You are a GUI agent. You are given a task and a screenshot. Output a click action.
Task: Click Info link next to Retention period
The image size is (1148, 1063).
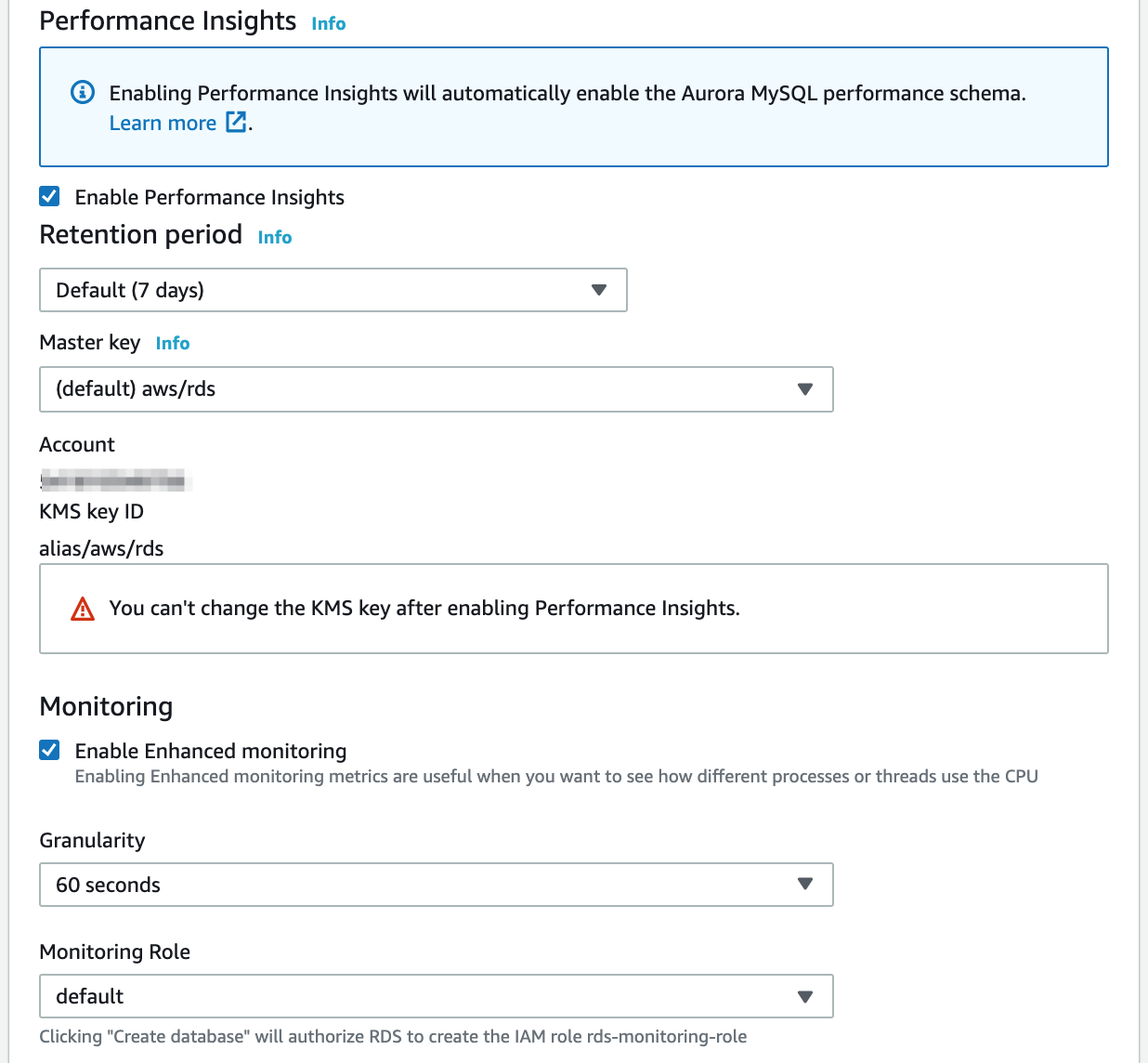pyautogui.click(x=275, y=237)
